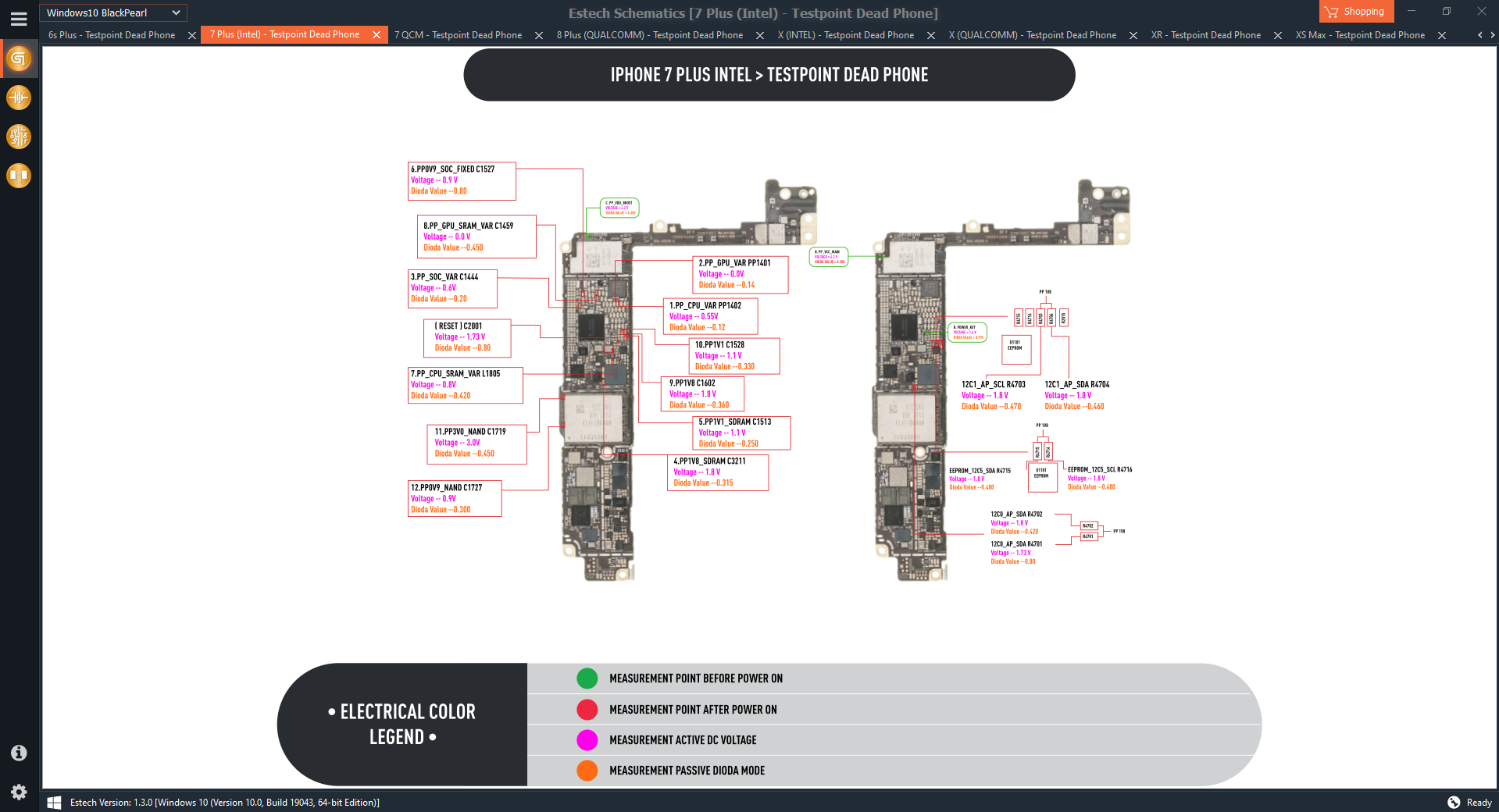Switch to XR Testpoint Dead Phone tab
Viewport: 1499px width, 812px height.
(1206, 35)
